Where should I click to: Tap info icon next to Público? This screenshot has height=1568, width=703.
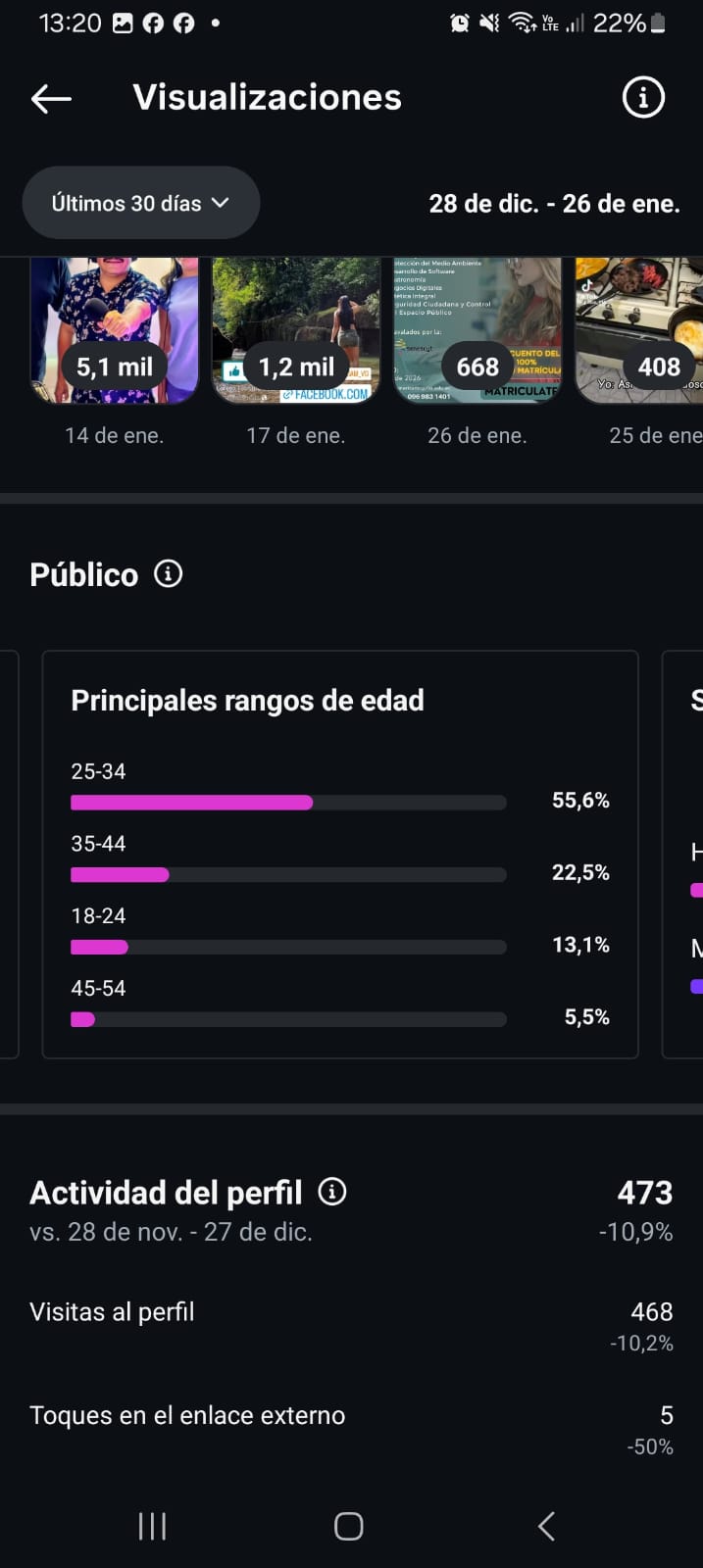click(169, 574)
